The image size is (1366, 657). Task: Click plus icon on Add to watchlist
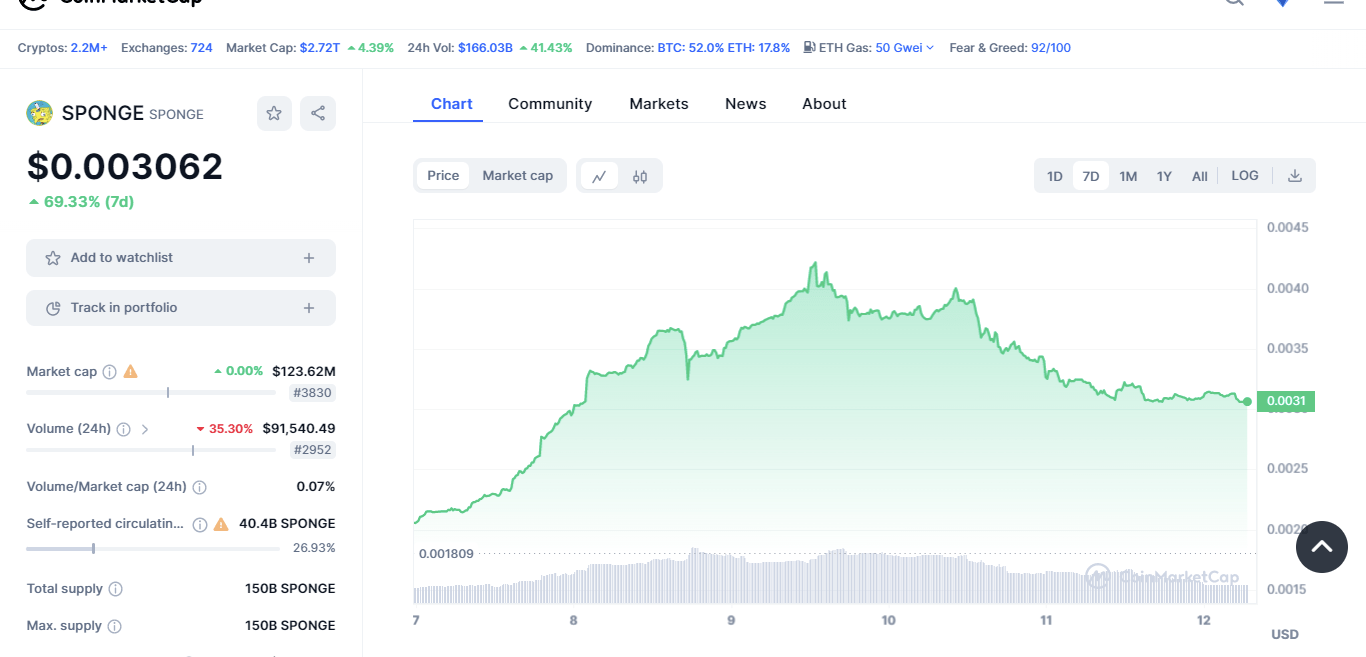[309, 258]
